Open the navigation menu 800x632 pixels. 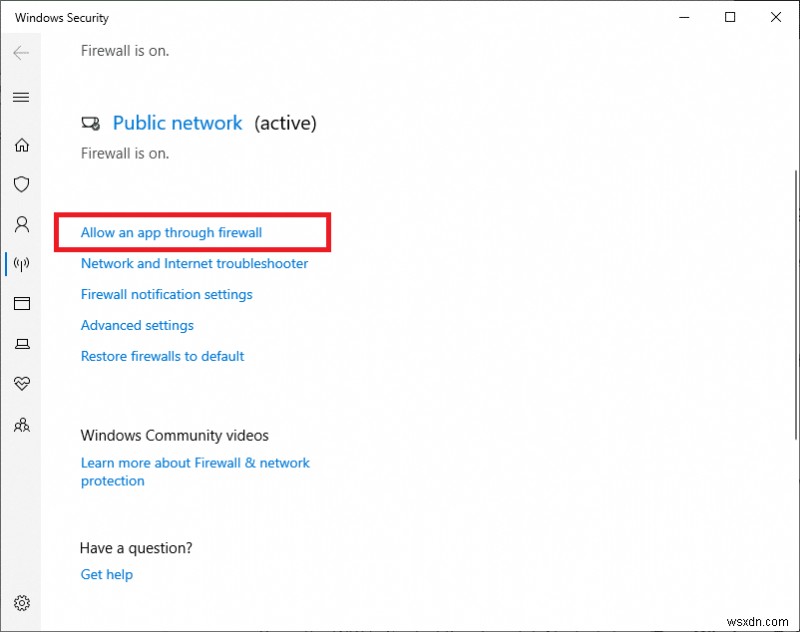[x=22, y=97]
